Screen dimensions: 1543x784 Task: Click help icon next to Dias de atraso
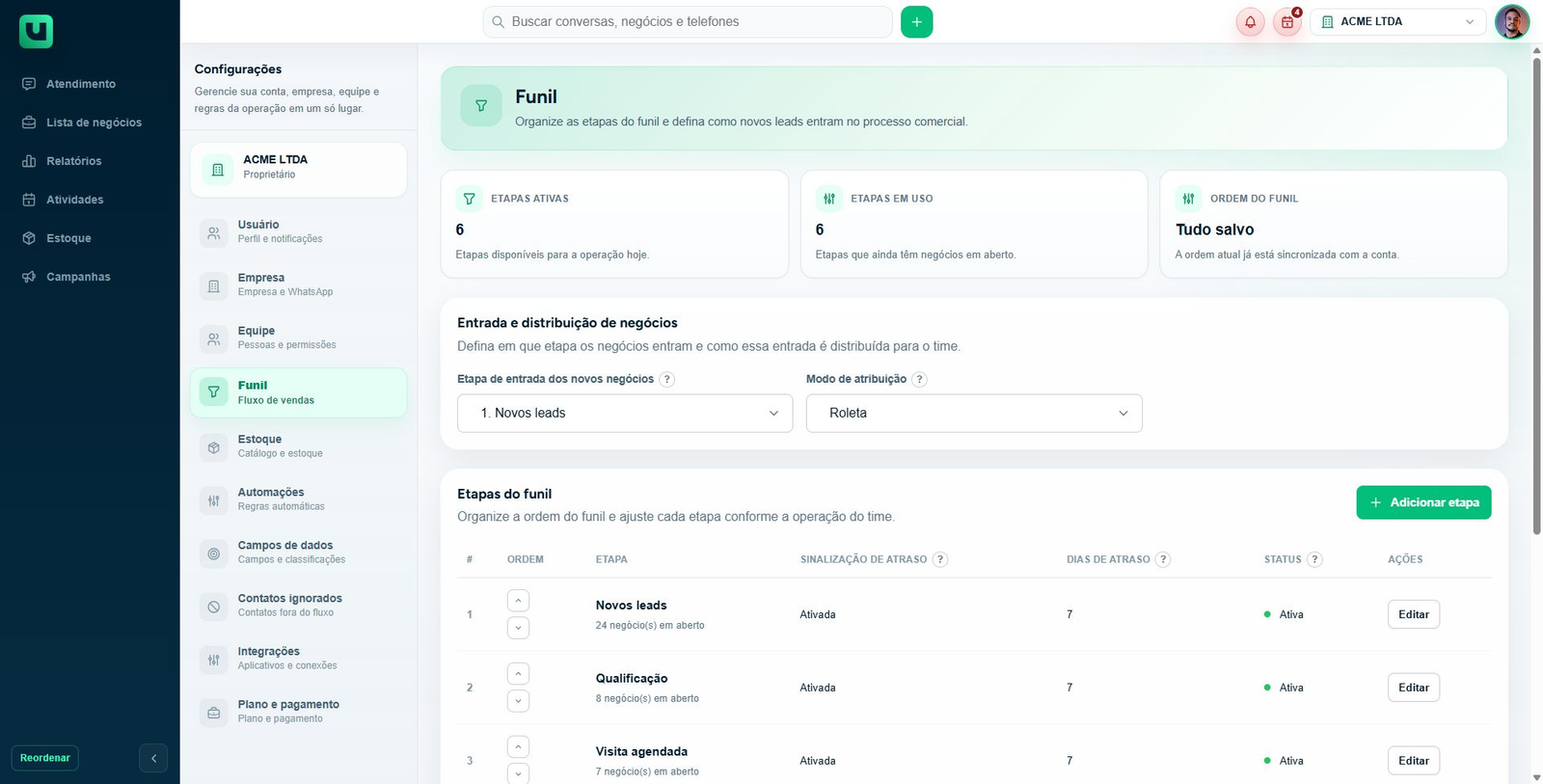1163,559
